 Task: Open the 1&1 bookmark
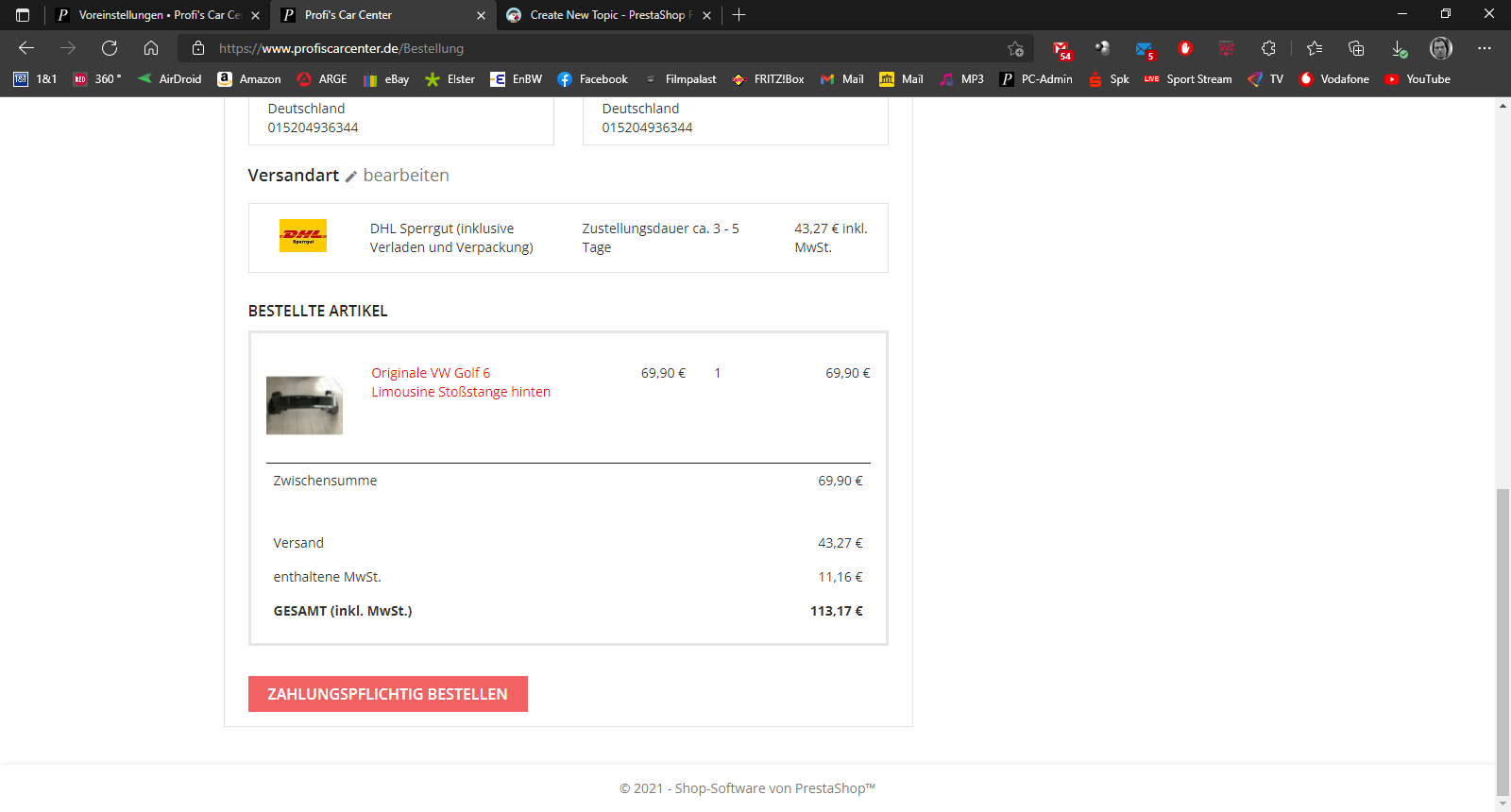tap(35, 79)
